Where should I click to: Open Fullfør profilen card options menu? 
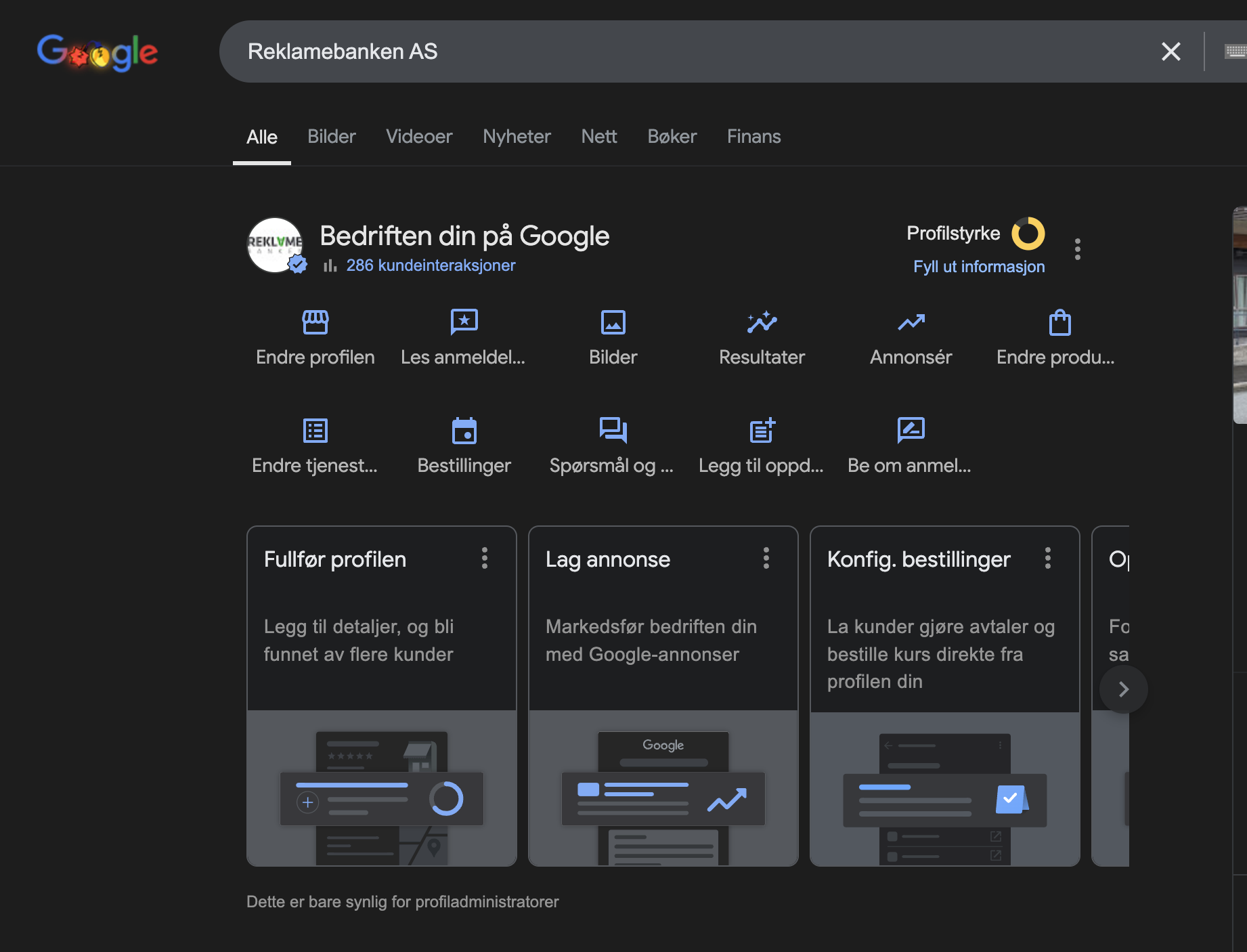point(485,559)
